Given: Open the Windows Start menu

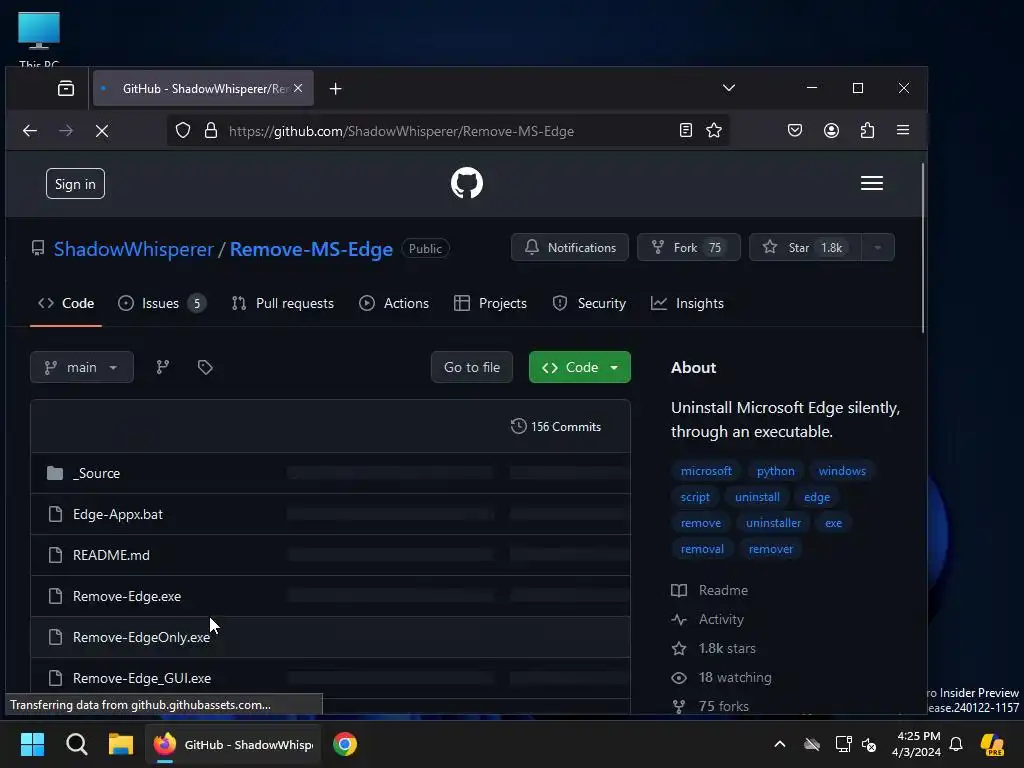Looking at the screenshot, I should [x=32, y=744].
